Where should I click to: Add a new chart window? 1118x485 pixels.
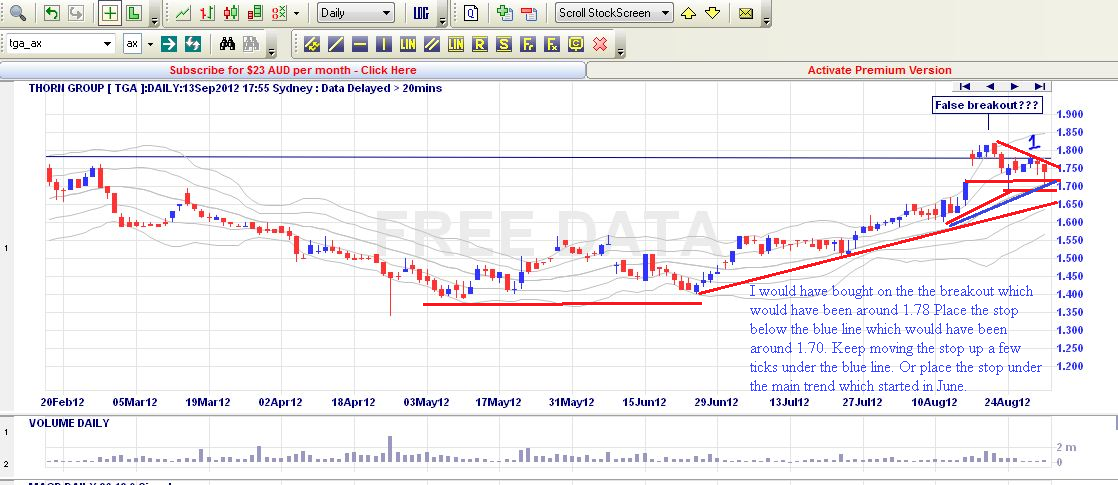pos(505,13)
